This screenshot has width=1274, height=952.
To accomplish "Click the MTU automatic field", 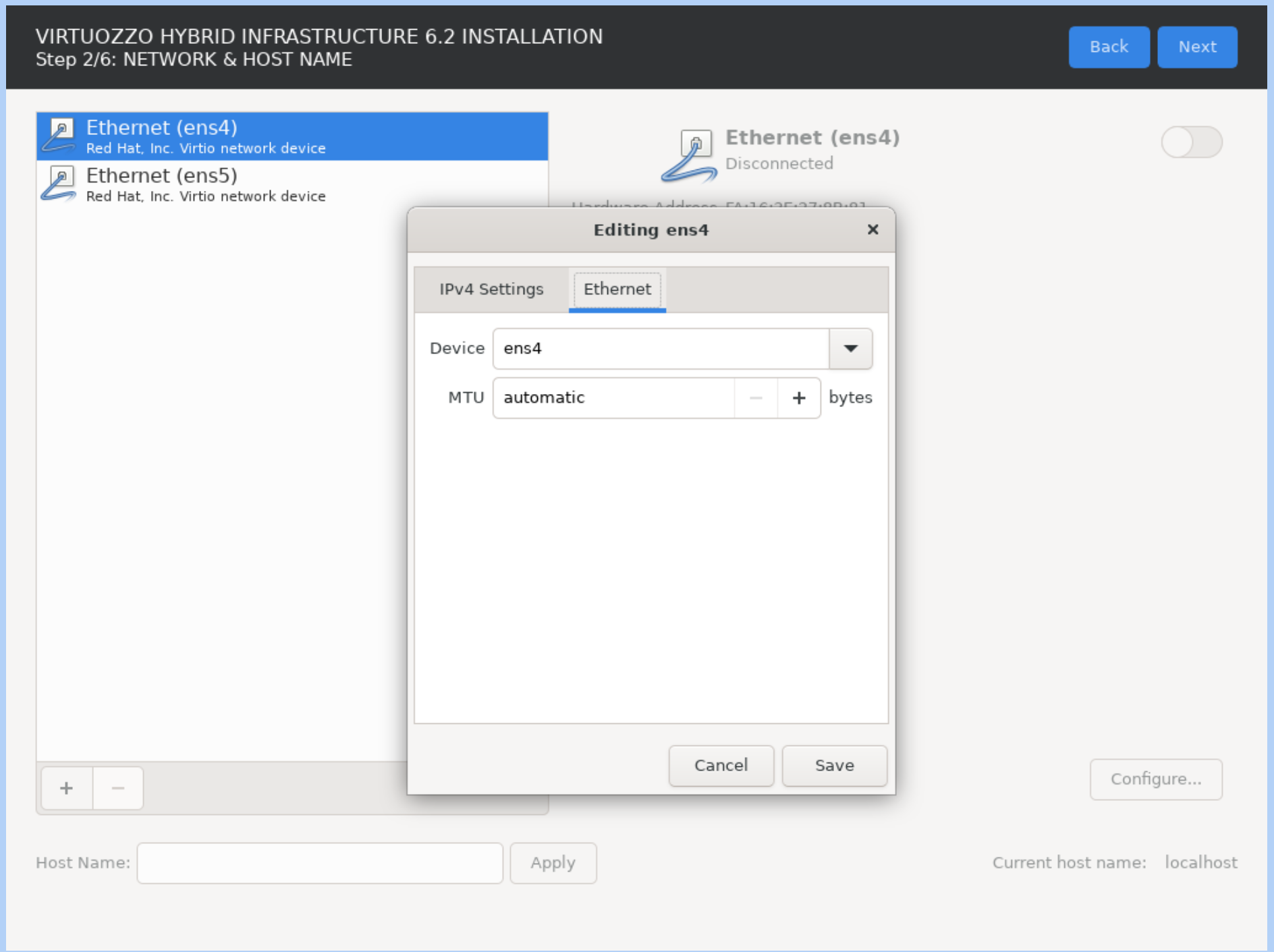I will pyautogui.click(x=613, y=398).
